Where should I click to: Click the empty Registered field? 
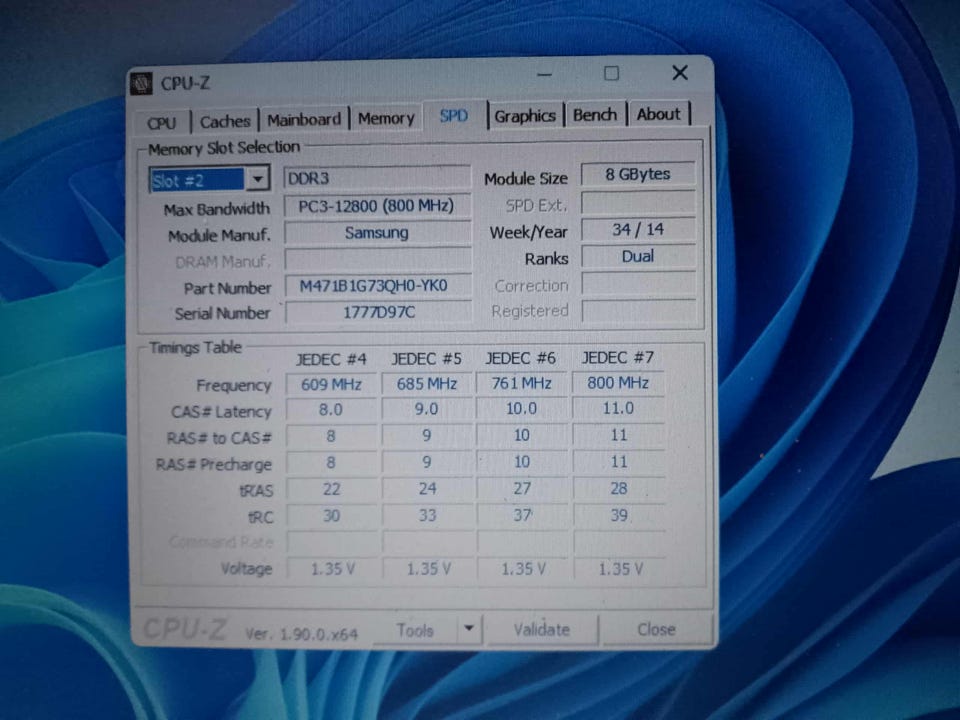pos(638,310)
